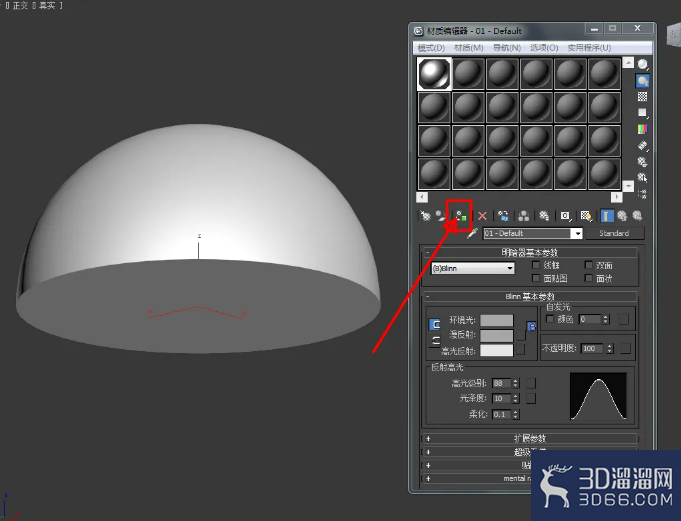Open the 实用程序(U) menu
Screen dimensions: 681x521
point(589,47)
